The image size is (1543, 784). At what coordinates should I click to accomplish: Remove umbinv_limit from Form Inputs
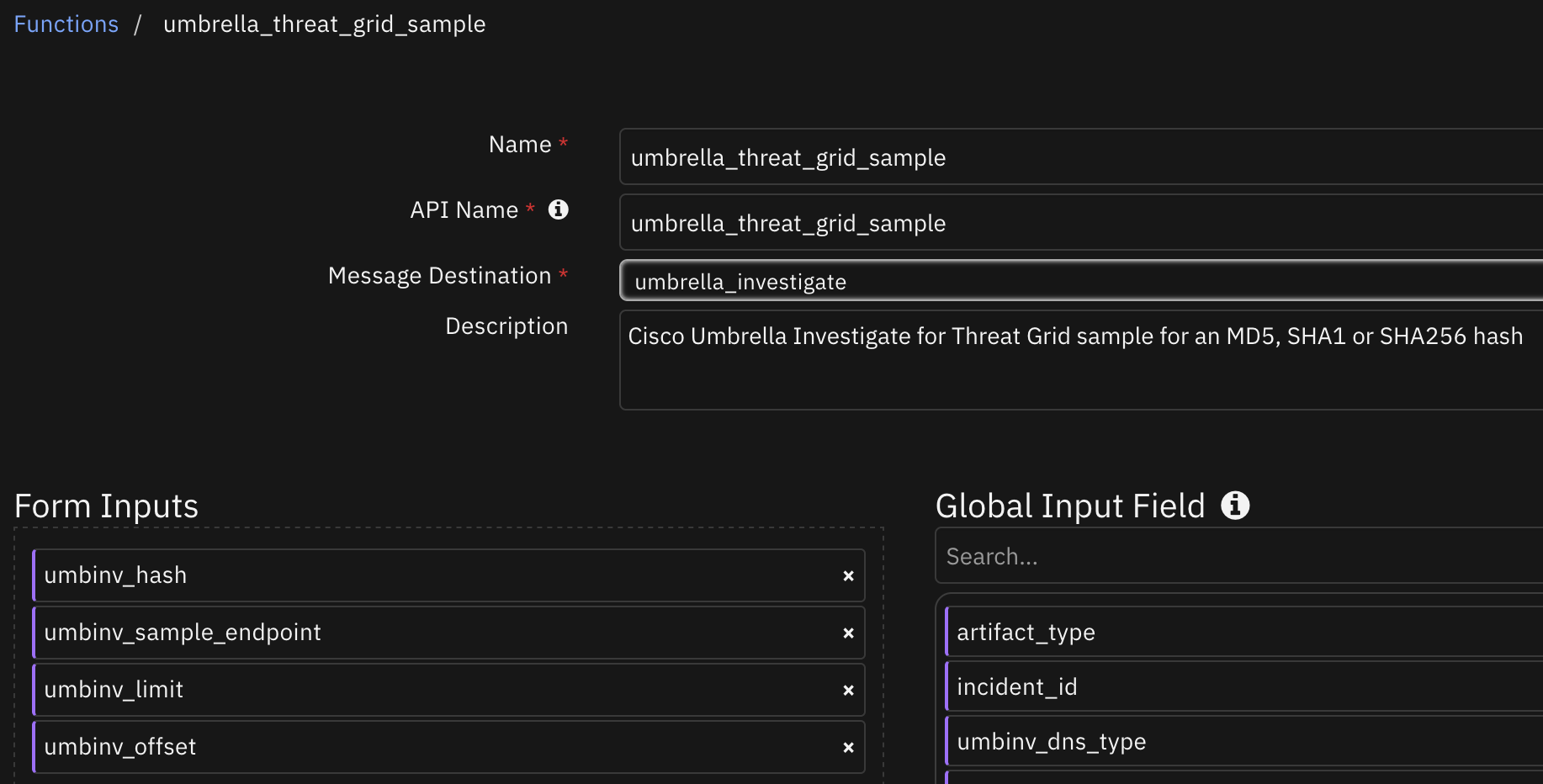(848, 691)
